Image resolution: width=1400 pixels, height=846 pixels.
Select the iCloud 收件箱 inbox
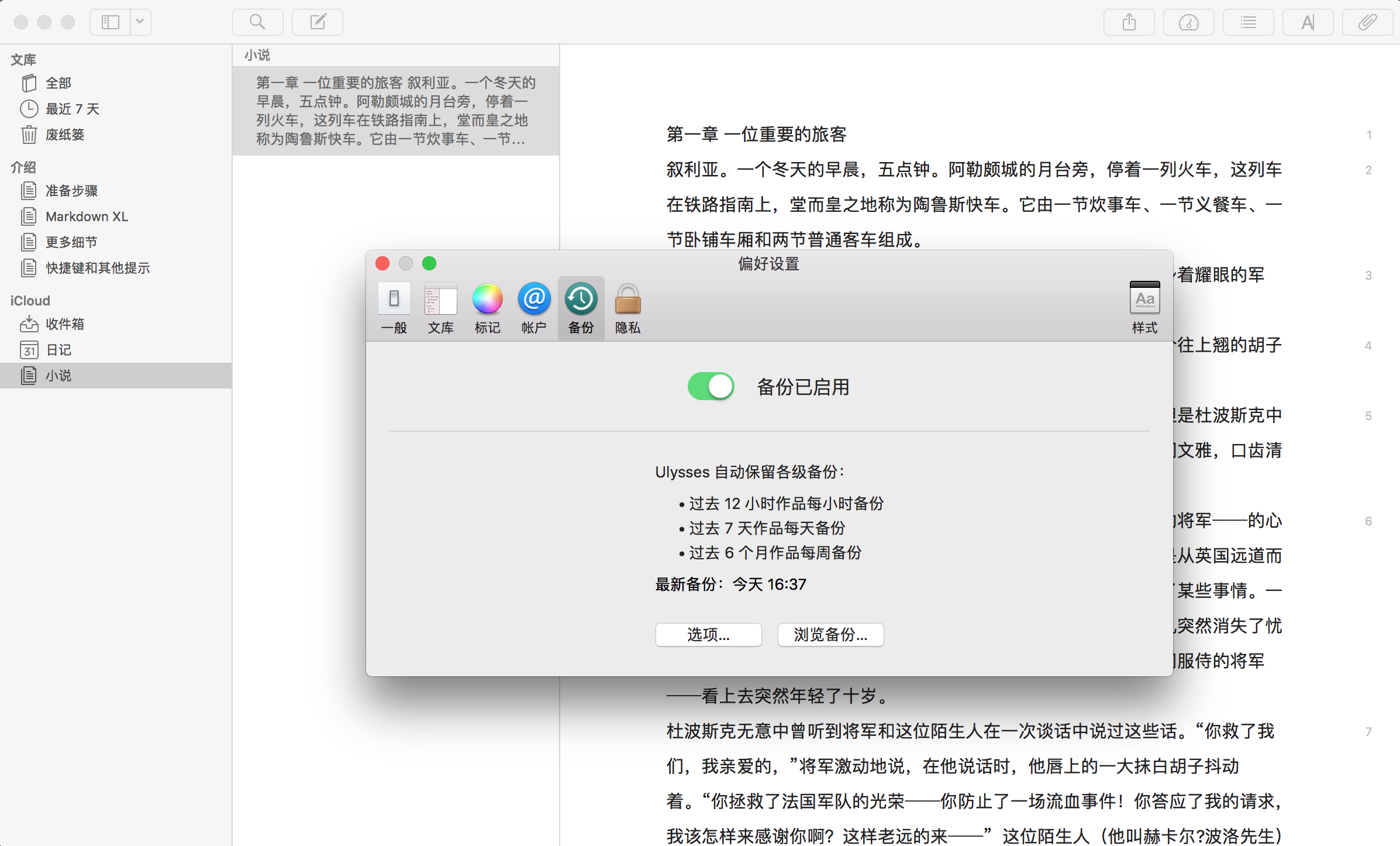tap(116, 324)
